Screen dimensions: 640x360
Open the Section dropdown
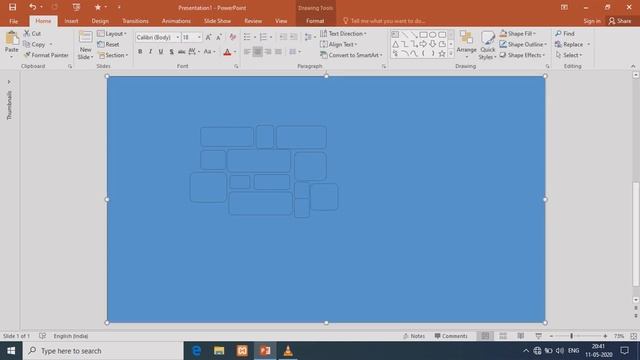click(113, 55)
